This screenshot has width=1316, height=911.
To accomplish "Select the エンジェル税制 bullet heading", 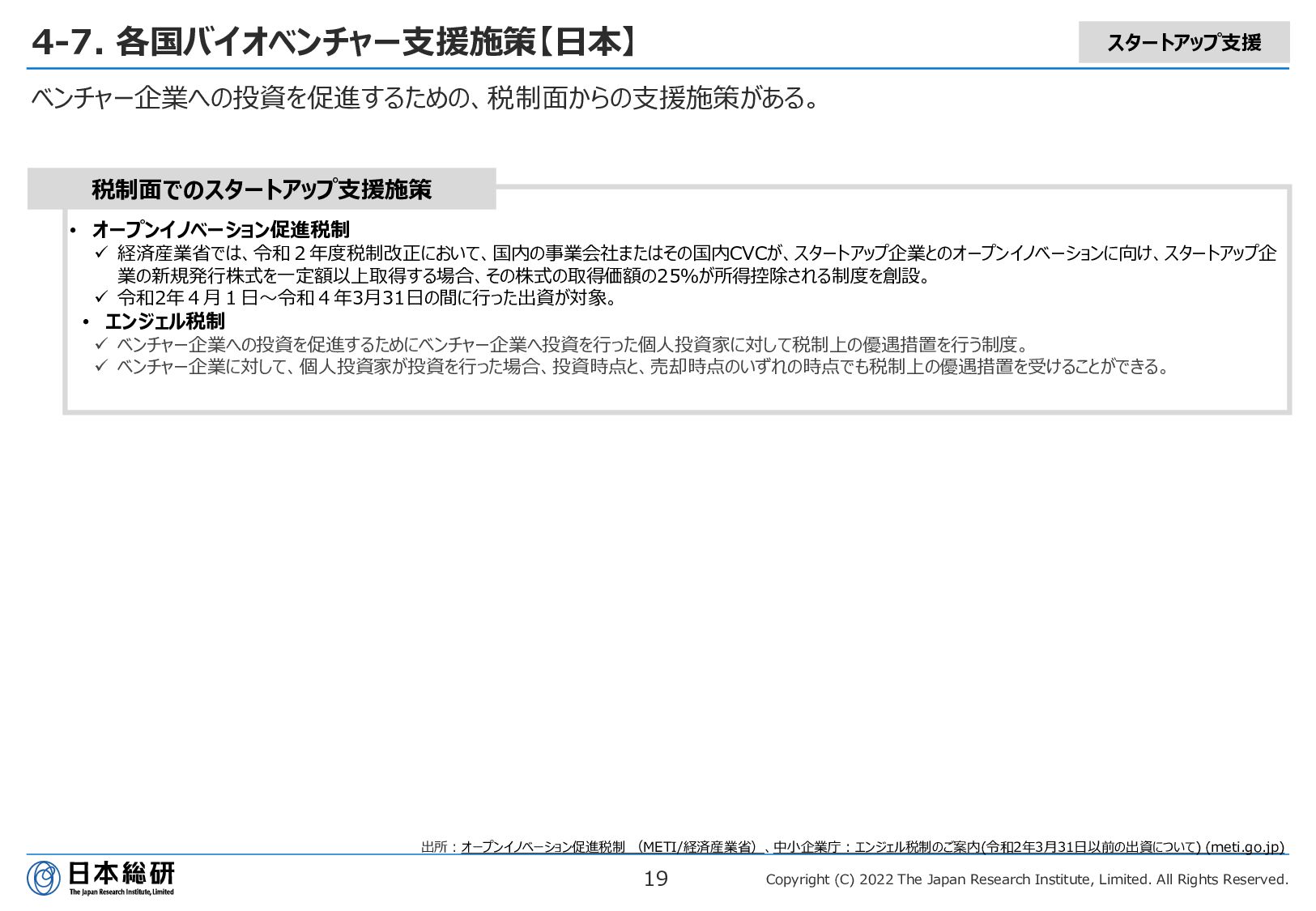I will click(164, 321).
